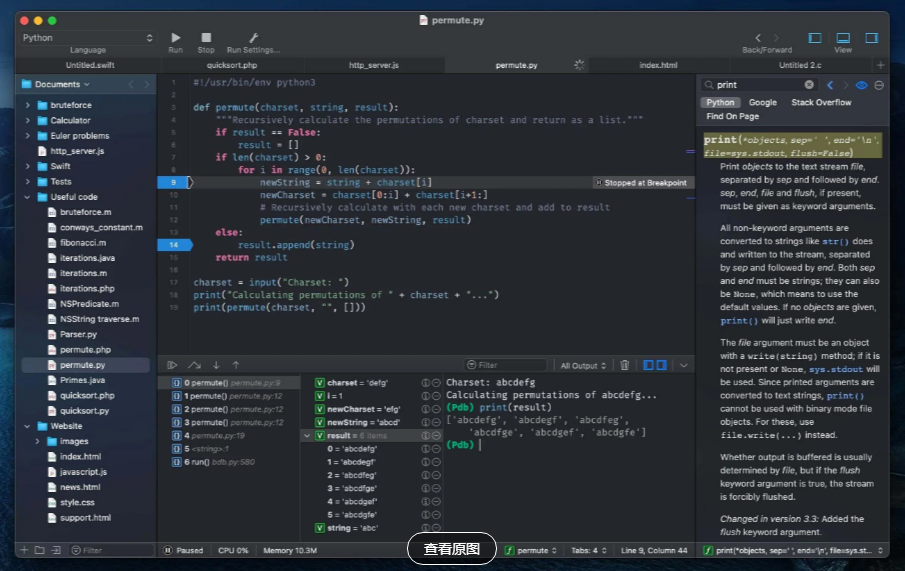Switch to the Untitled.swift tab
The height and width of the screenshot is (571, 905).
(x=90, y=65)
